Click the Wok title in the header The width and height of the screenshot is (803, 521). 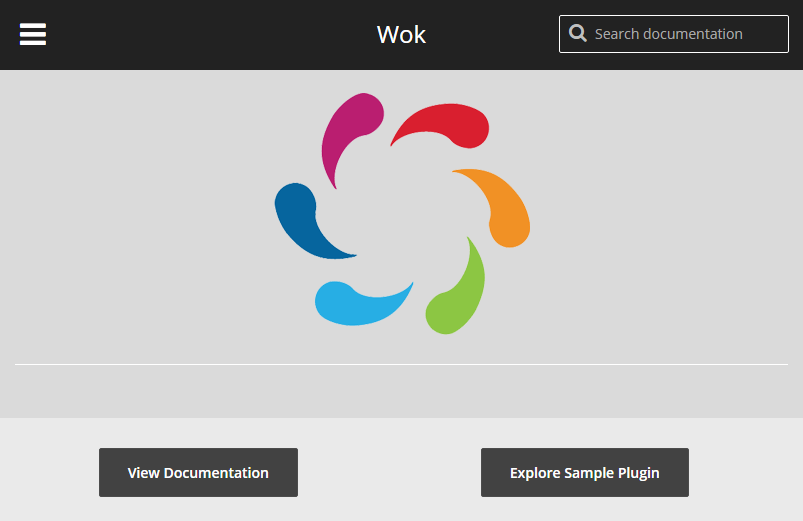(401, 34)
